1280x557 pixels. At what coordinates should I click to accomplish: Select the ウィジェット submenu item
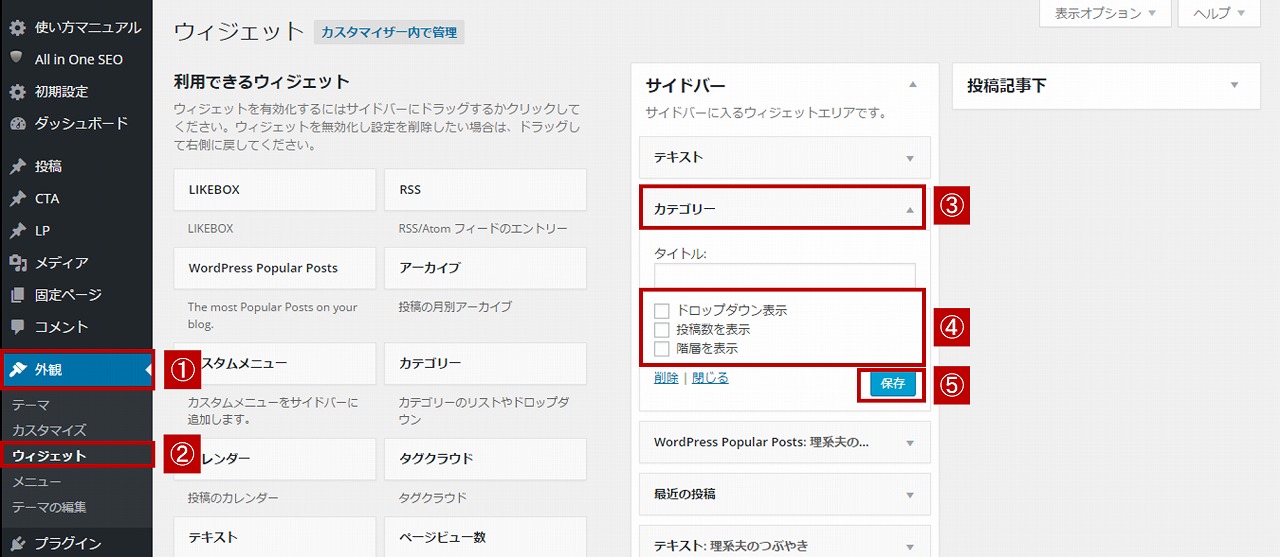pos(49,456)
